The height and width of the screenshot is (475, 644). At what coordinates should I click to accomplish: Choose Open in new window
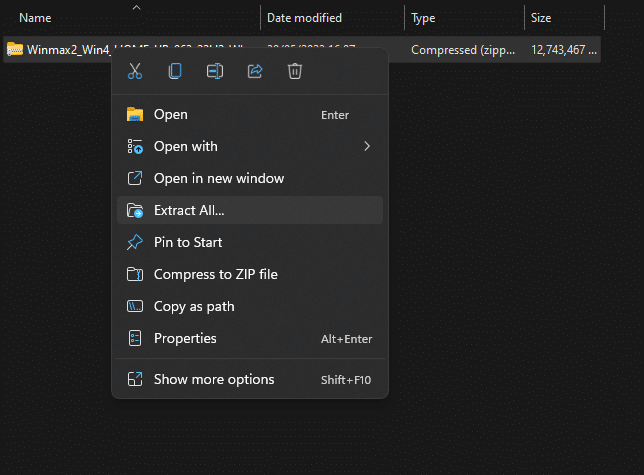219,179
